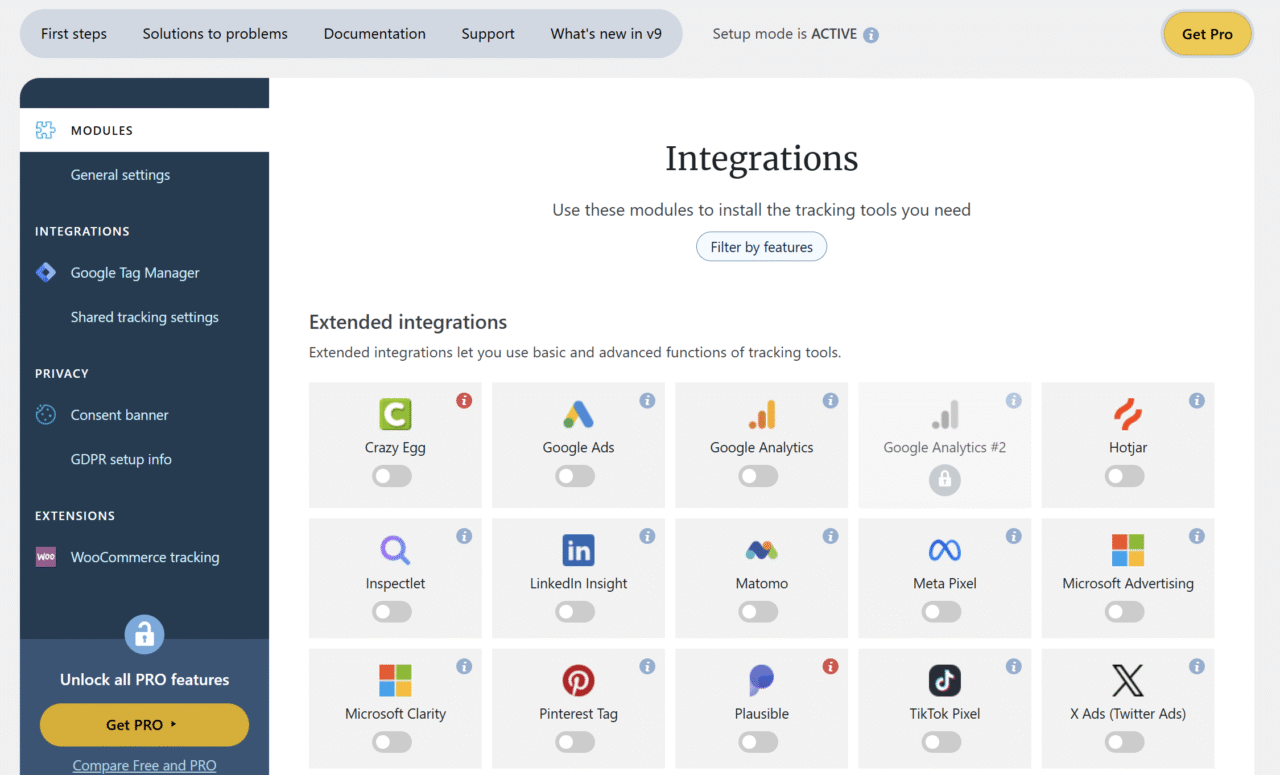The height and width of the screenshot is (775, 1280).
Task: Click the Microsoft Advertising logo icon
Action: click(1128, 550)
